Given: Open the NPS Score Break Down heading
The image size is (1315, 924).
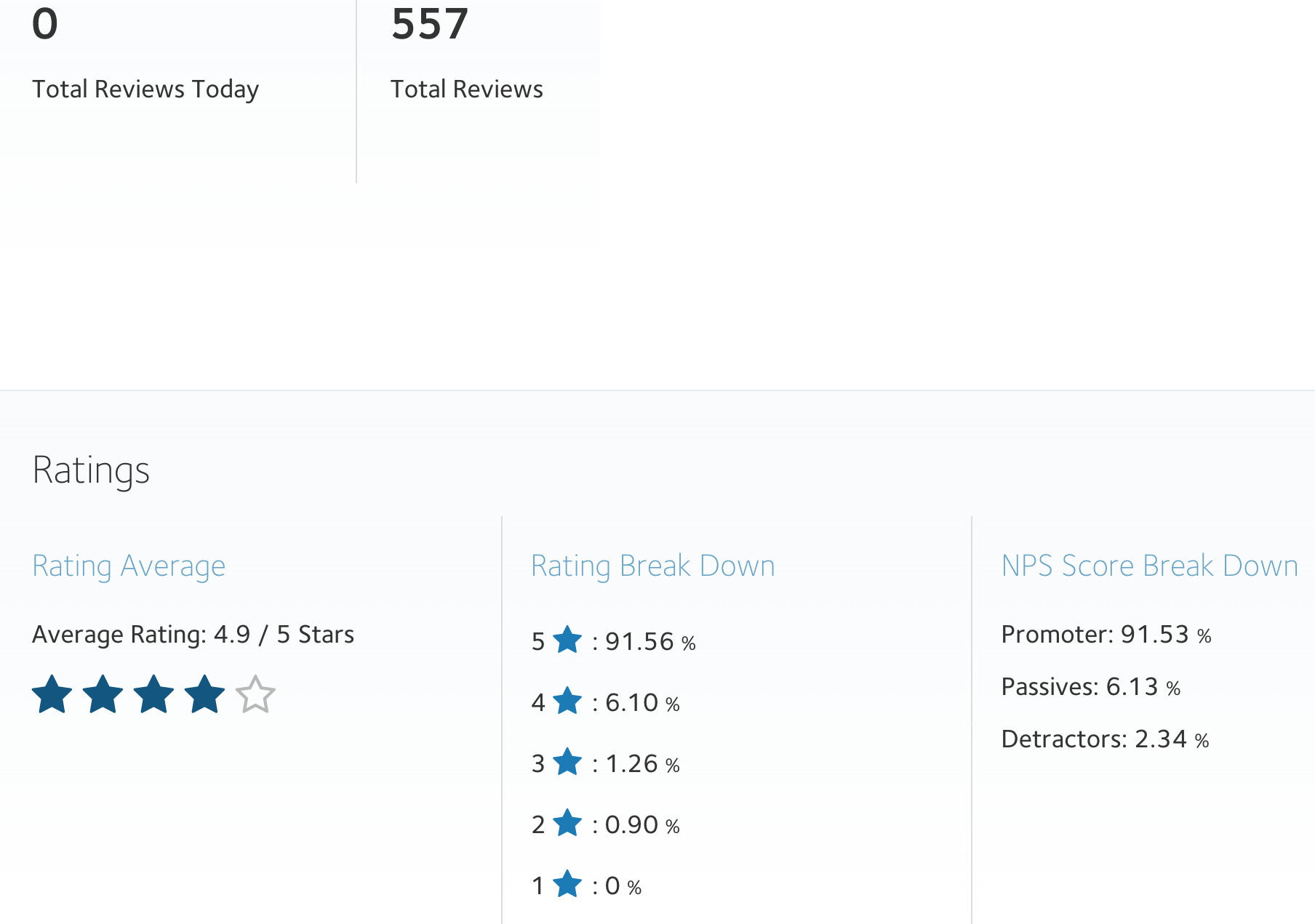Looking at the screenshot, I should [x=1149, y=566].
